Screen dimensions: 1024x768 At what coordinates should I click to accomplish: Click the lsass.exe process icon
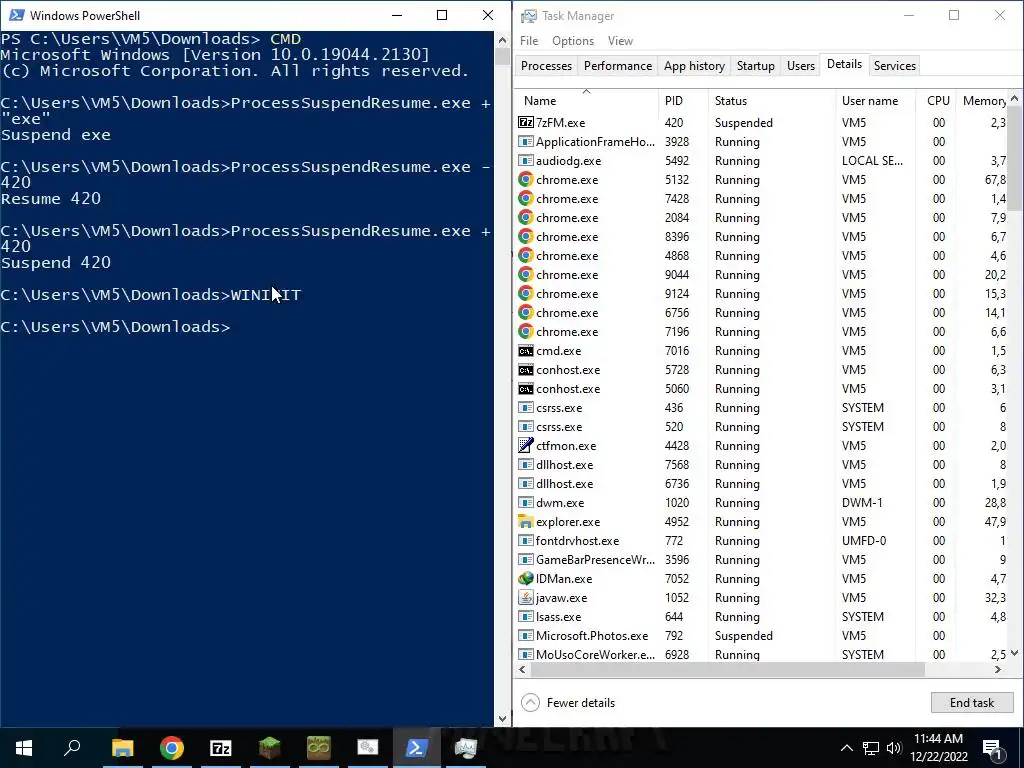pos(526,616)
